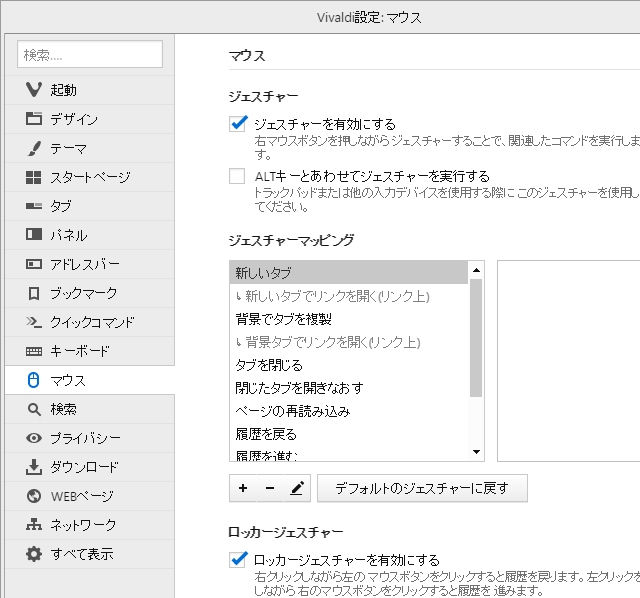Select 新しいタブでリンクを開く(リンク上) entry

click(x=349, y=296)
